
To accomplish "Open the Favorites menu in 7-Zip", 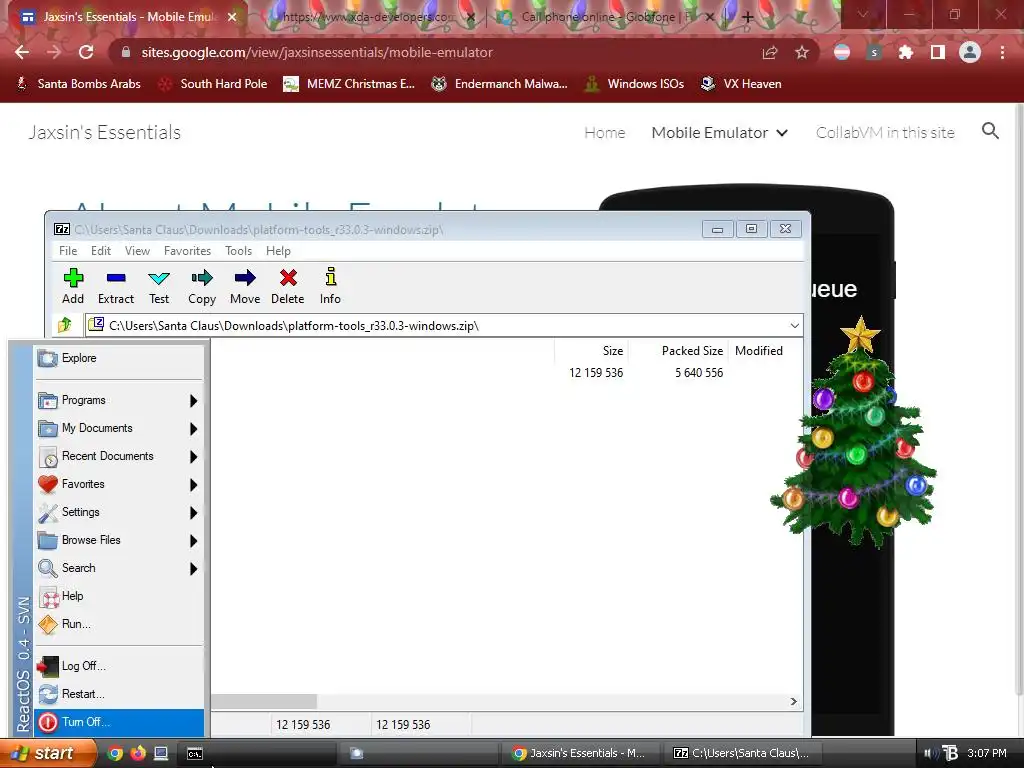I will pos(187,251).
